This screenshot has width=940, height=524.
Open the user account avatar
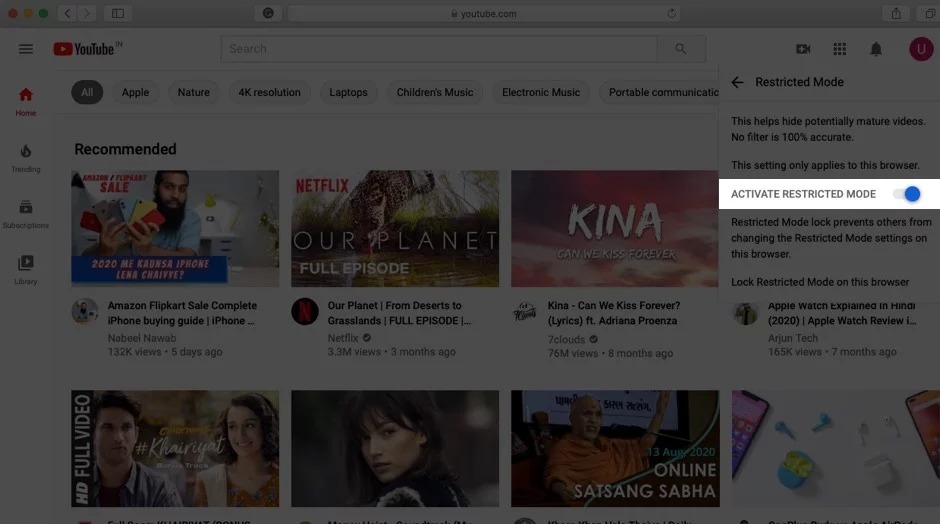(x=920, y=49)
